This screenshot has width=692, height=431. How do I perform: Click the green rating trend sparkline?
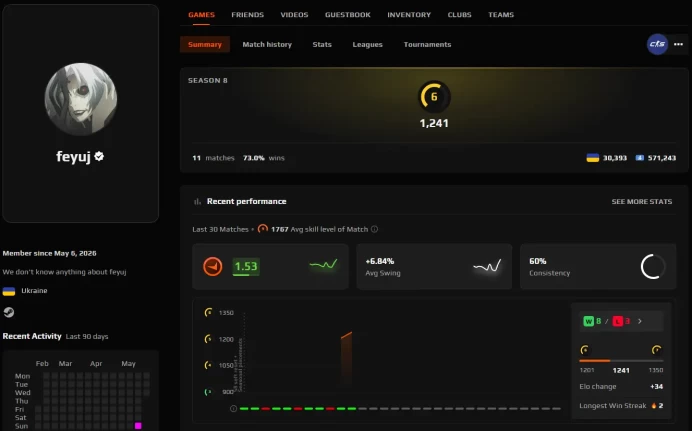pos(323,265)
